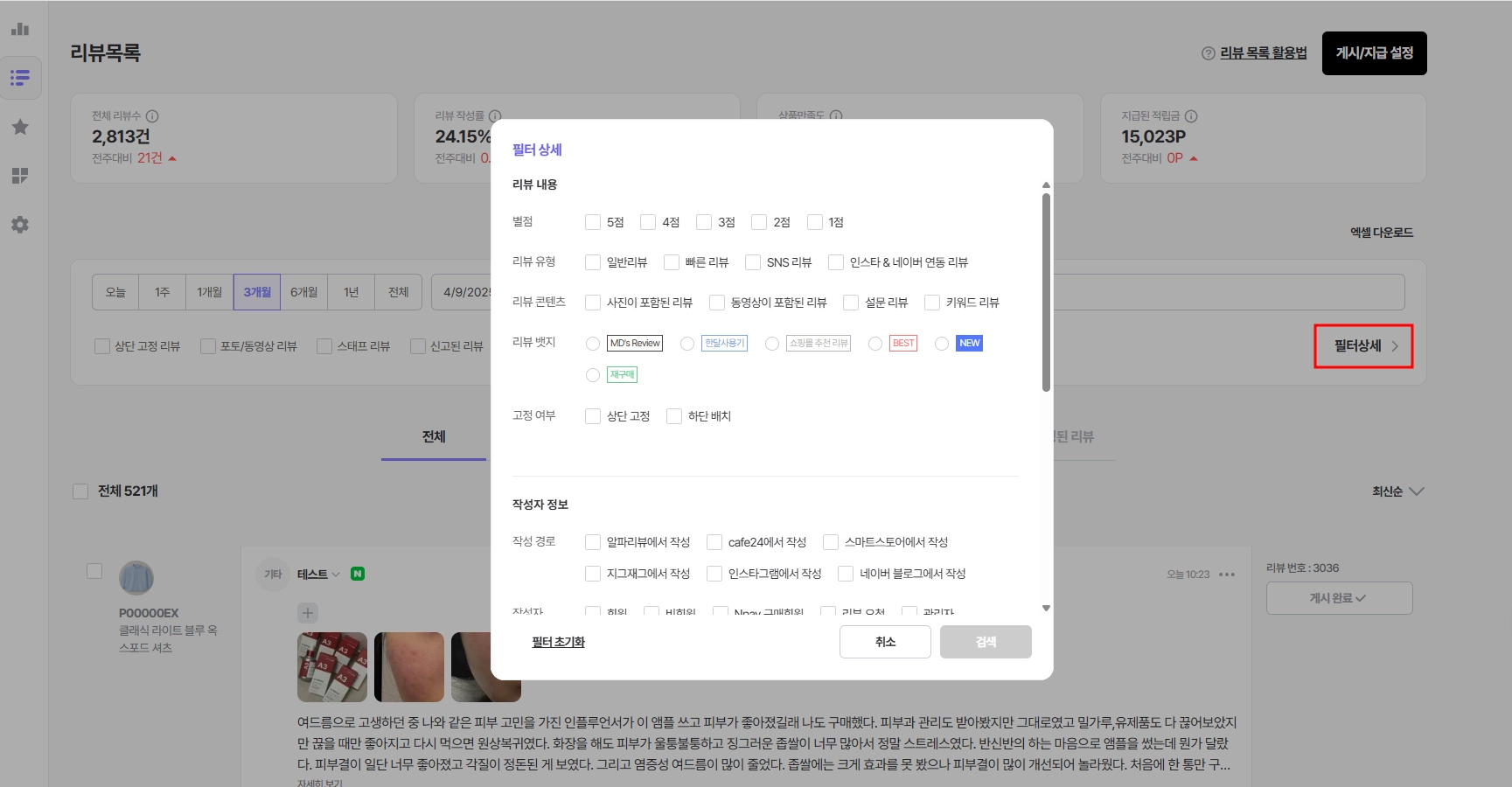Check the 5점 star rating checkbox
The image size is (1512, 787).
click(593, 222)
